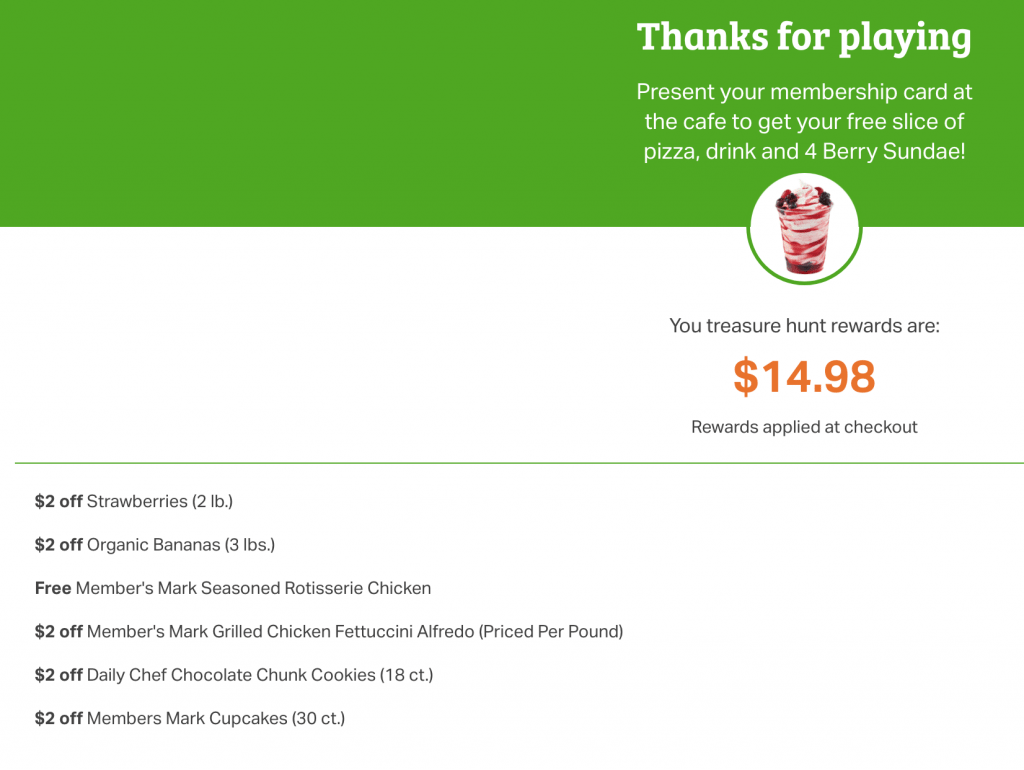Click the Rewards applied at checkout text
The width and height of the screenshot is (1024, 770).
[804, 427]
